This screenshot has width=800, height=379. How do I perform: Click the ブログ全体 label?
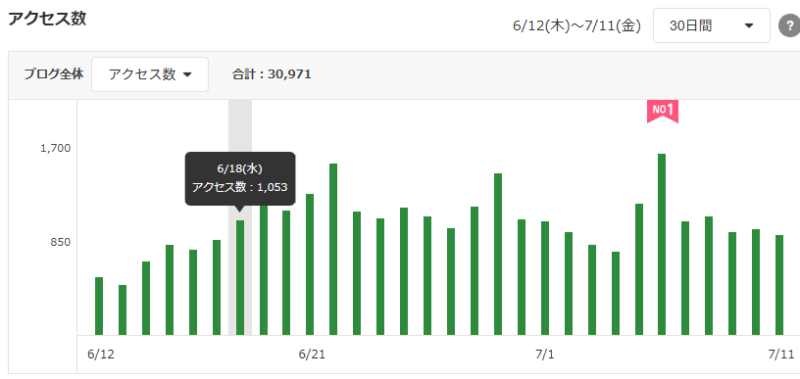pos(54,74)
